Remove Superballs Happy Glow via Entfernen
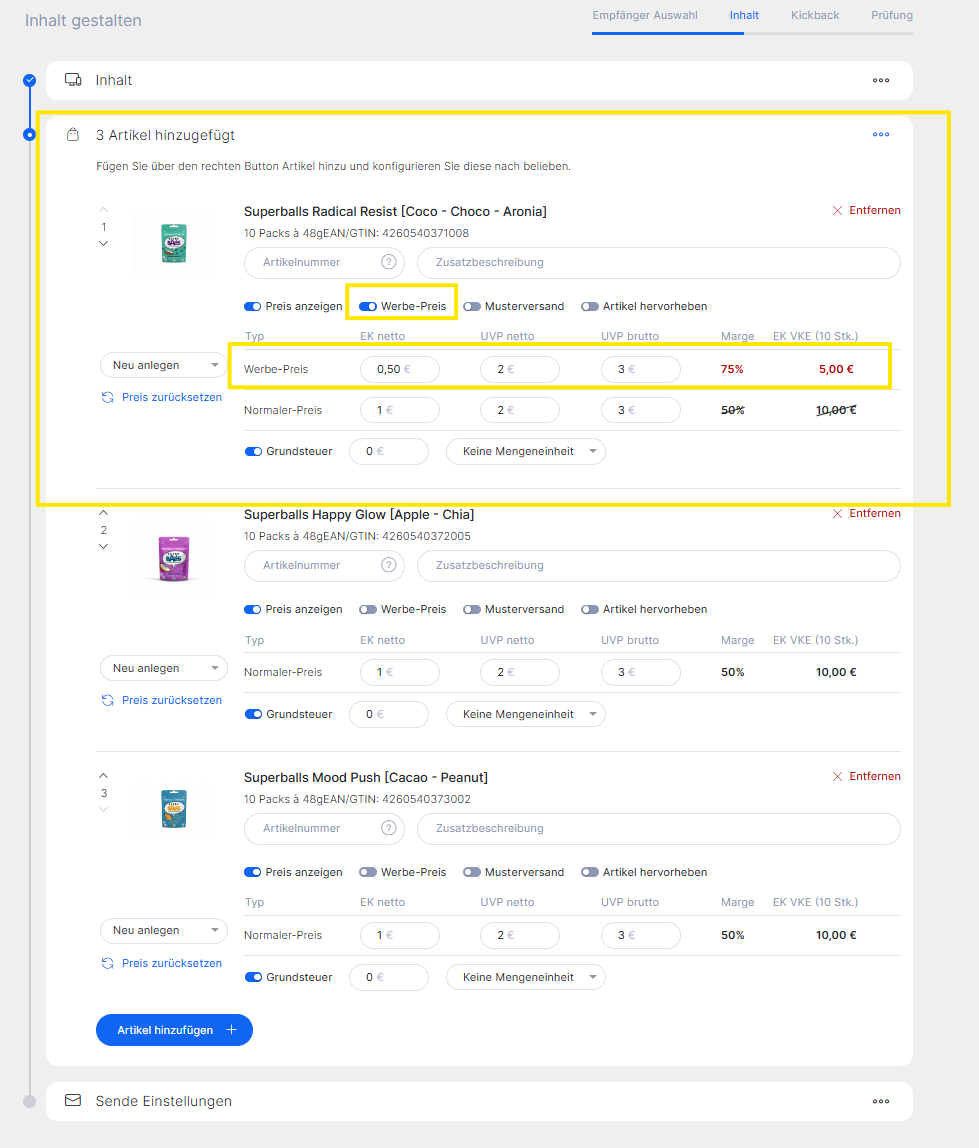Screen dimensions: 979x1148 pos(867,513)
